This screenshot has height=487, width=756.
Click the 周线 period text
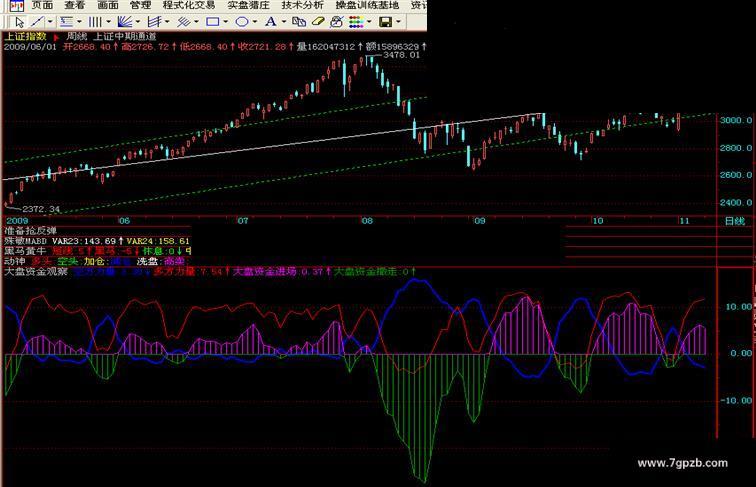[x=77, y=36]
